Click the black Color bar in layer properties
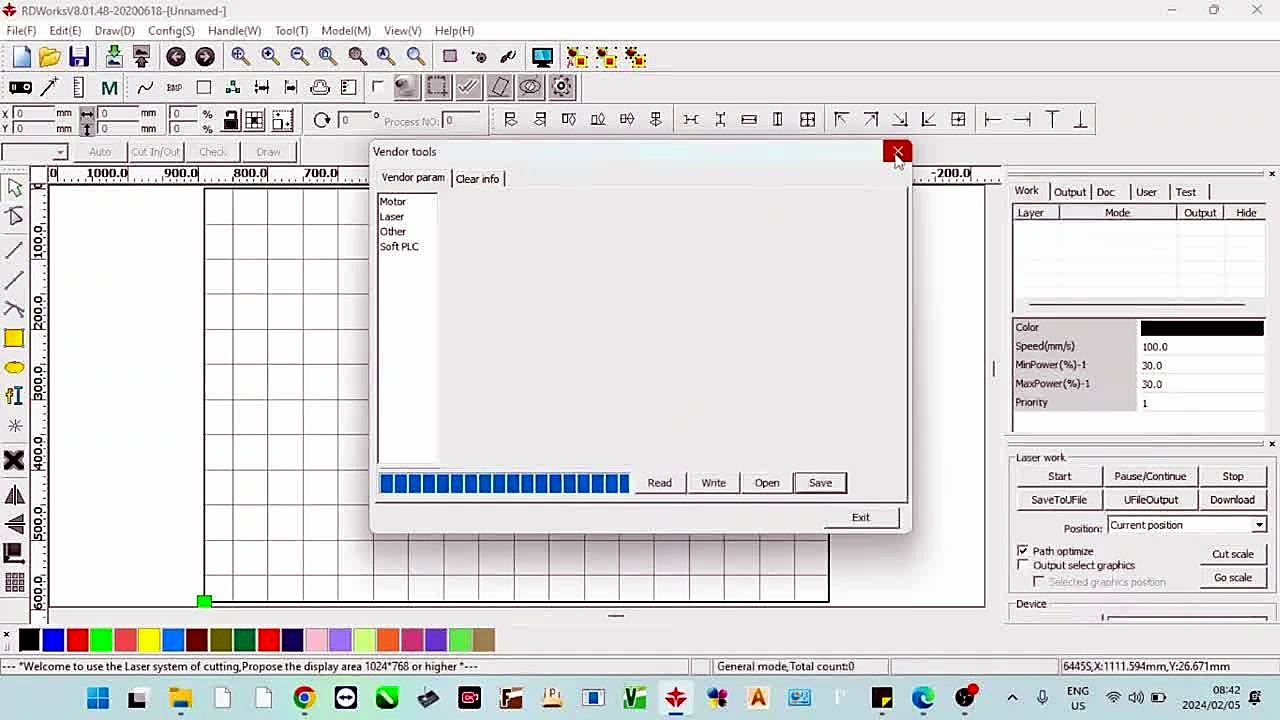 (1202, 328)
